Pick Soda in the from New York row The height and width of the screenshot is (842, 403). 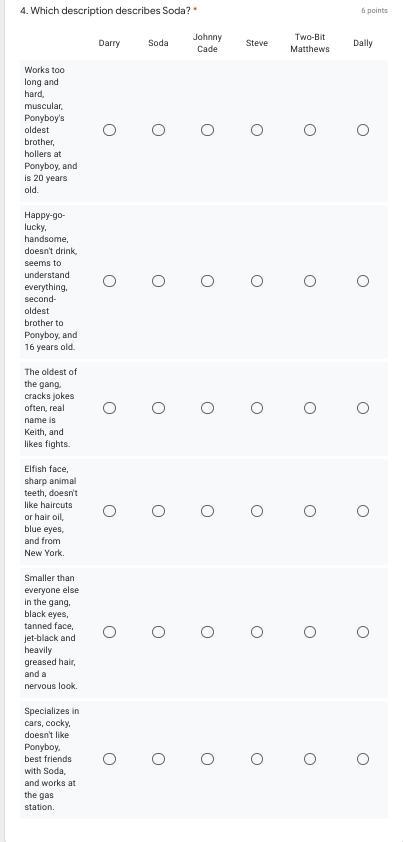pyautogui.click(x=158, y=511)
